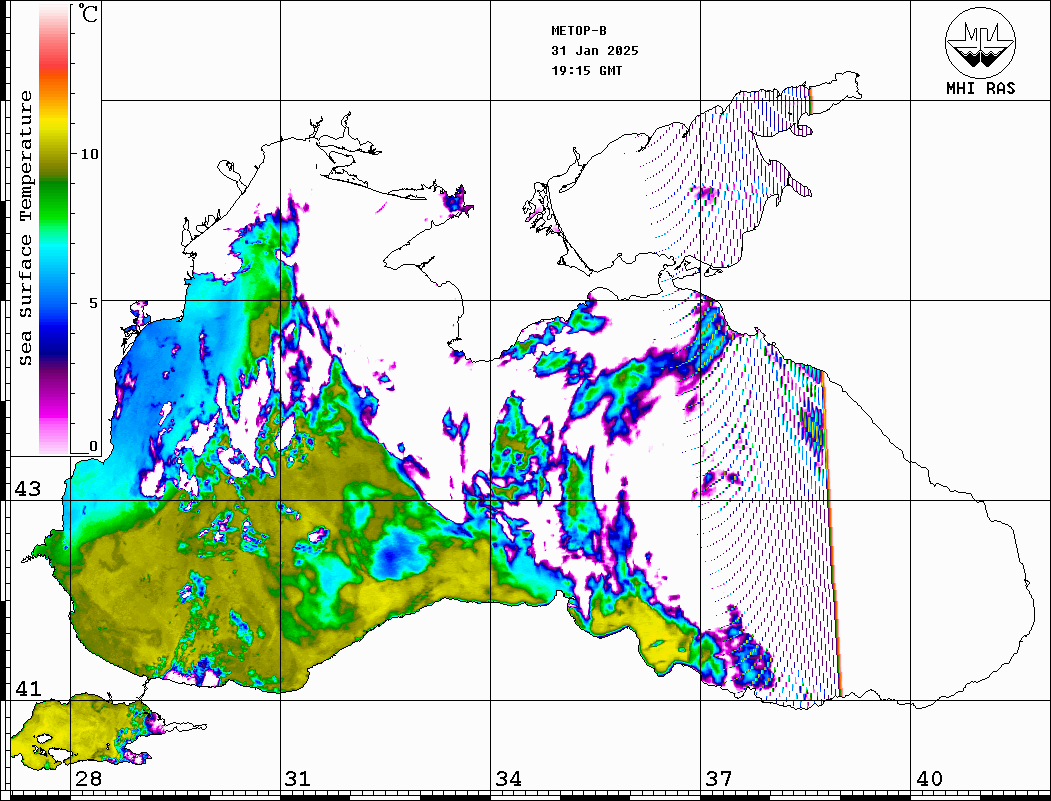1051x801 pixels.
Task: Click the longitude label 40
Action: pos(928,779)
